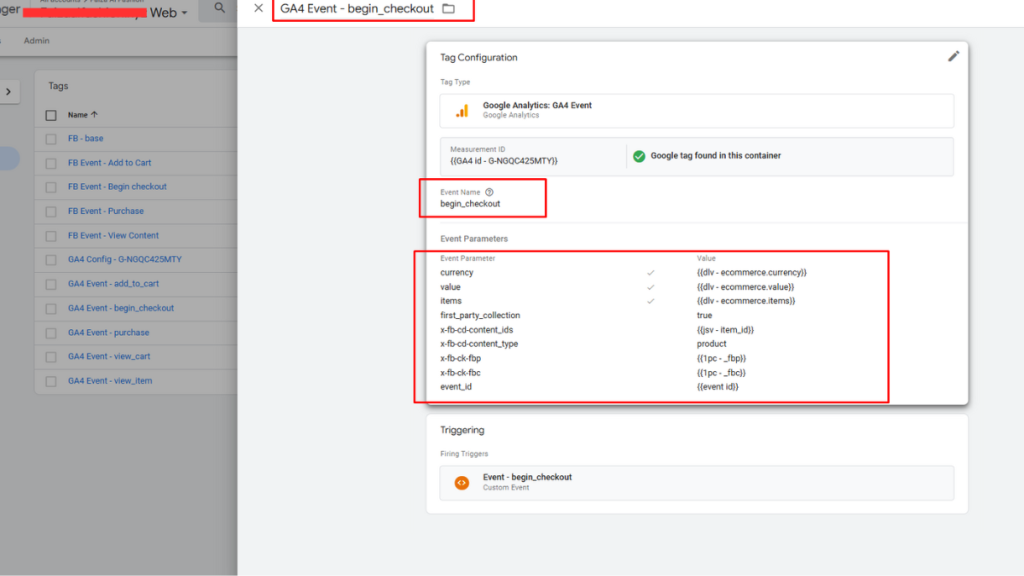The height and width of the screenshot is (576, 1024).
Task: Open the GA4 Event - view_item tag
Action: (110, 381)
